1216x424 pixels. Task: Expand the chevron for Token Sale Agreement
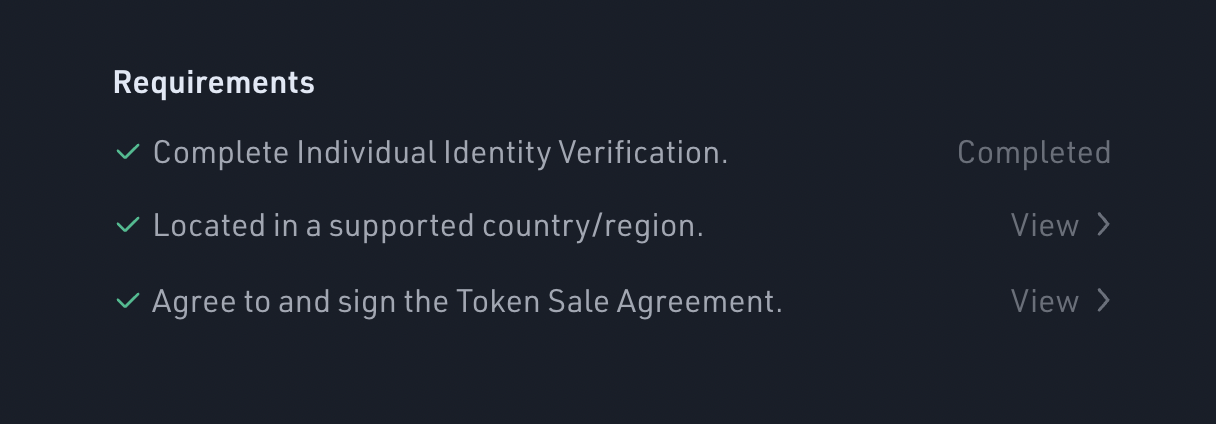pos(1103,300)
